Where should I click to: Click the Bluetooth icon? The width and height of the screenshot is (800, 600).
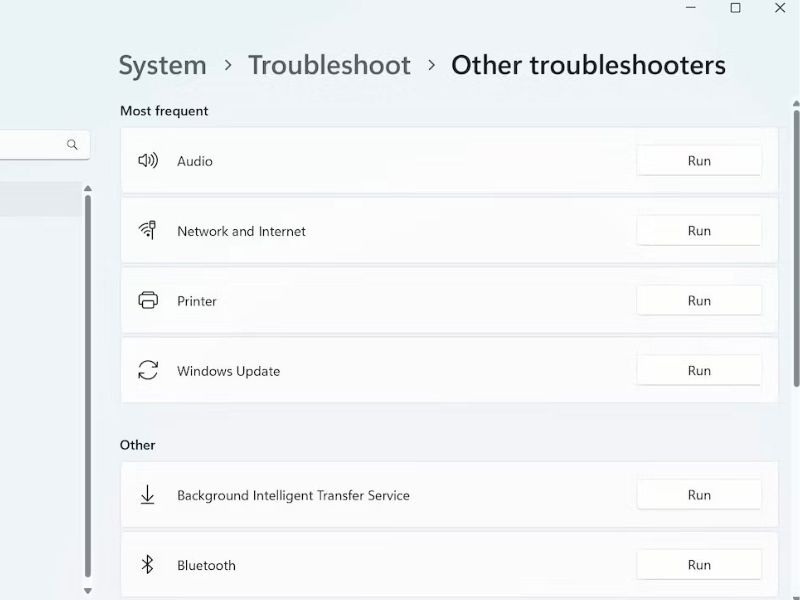pos(147,564)
